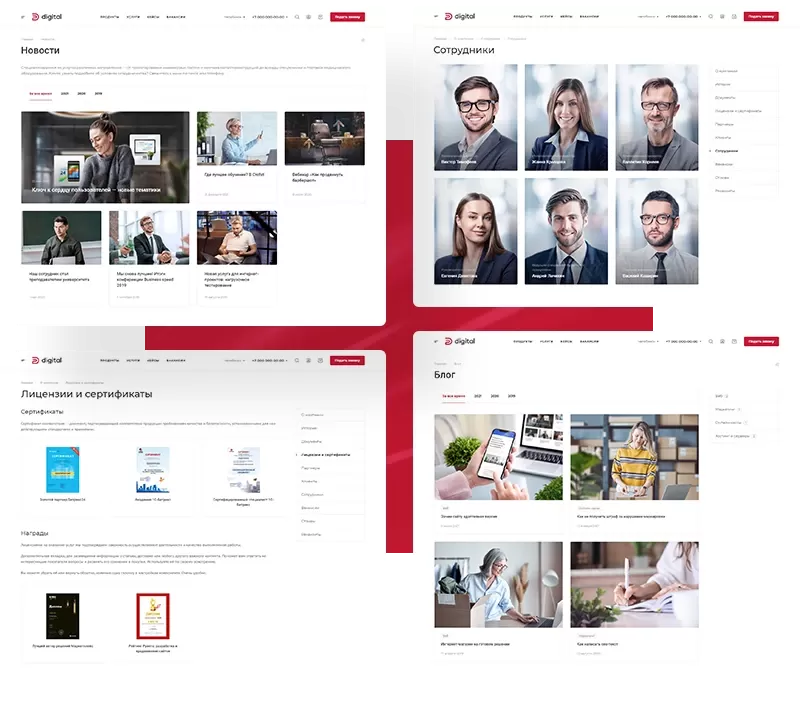Click the cart icon on the Новости page header
Viewport: 800px width, 704px height.
point(320,17)
